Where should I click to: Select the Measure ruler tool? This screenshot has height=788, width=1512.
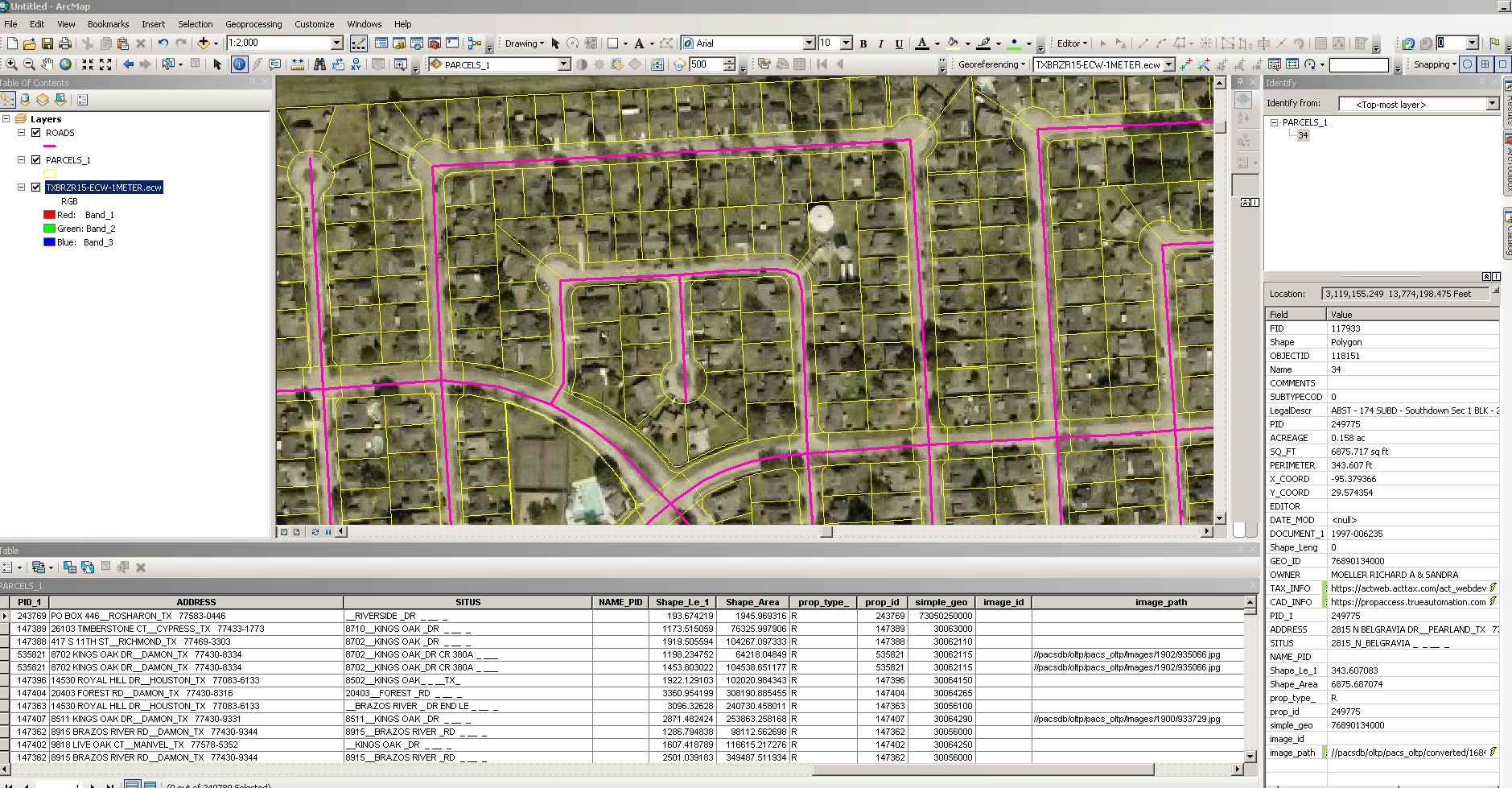pyautogui.click(x=298, y=64)
